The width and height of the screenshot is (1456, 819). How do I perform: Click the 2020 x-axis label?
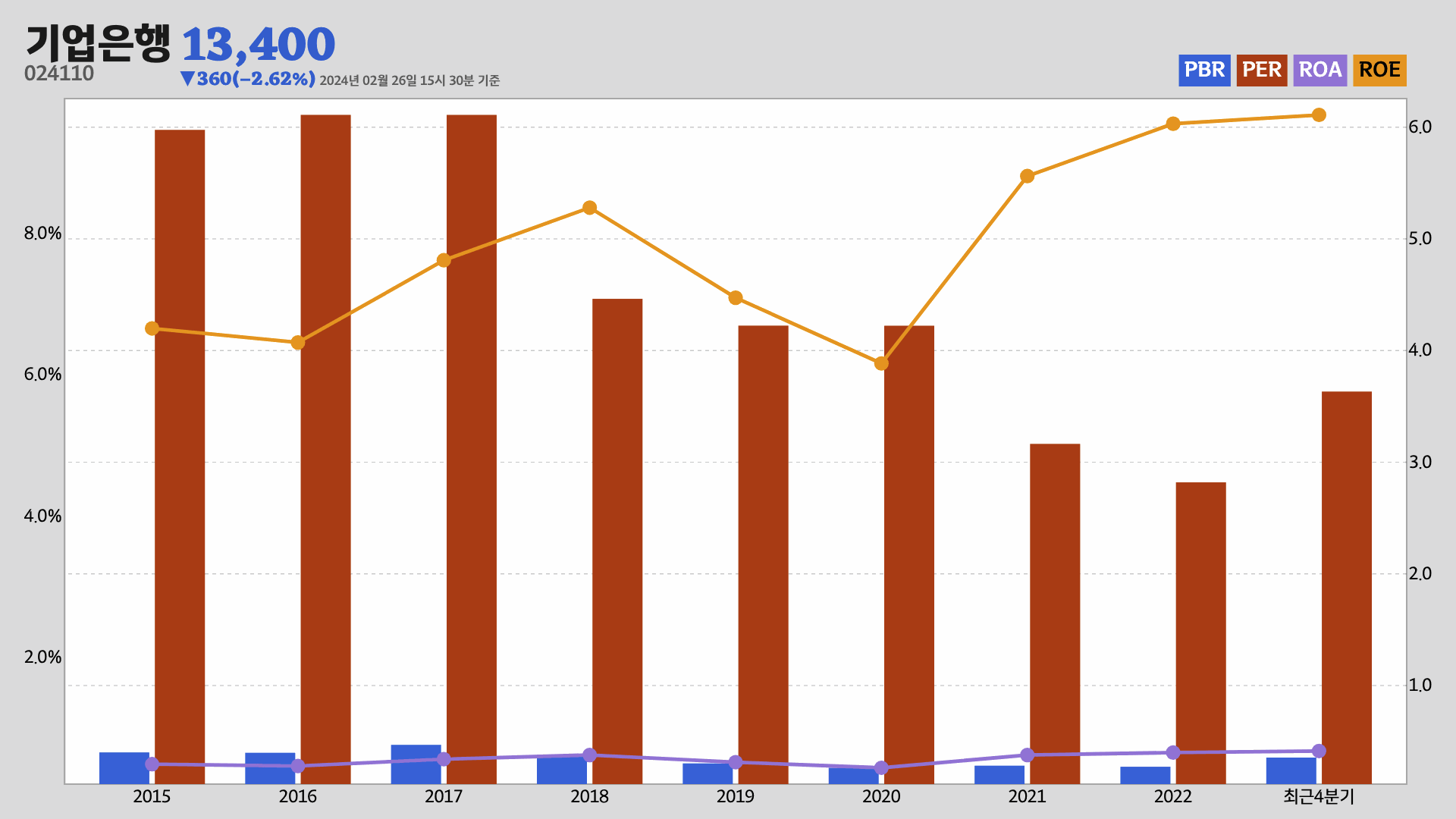click(881, 796)
